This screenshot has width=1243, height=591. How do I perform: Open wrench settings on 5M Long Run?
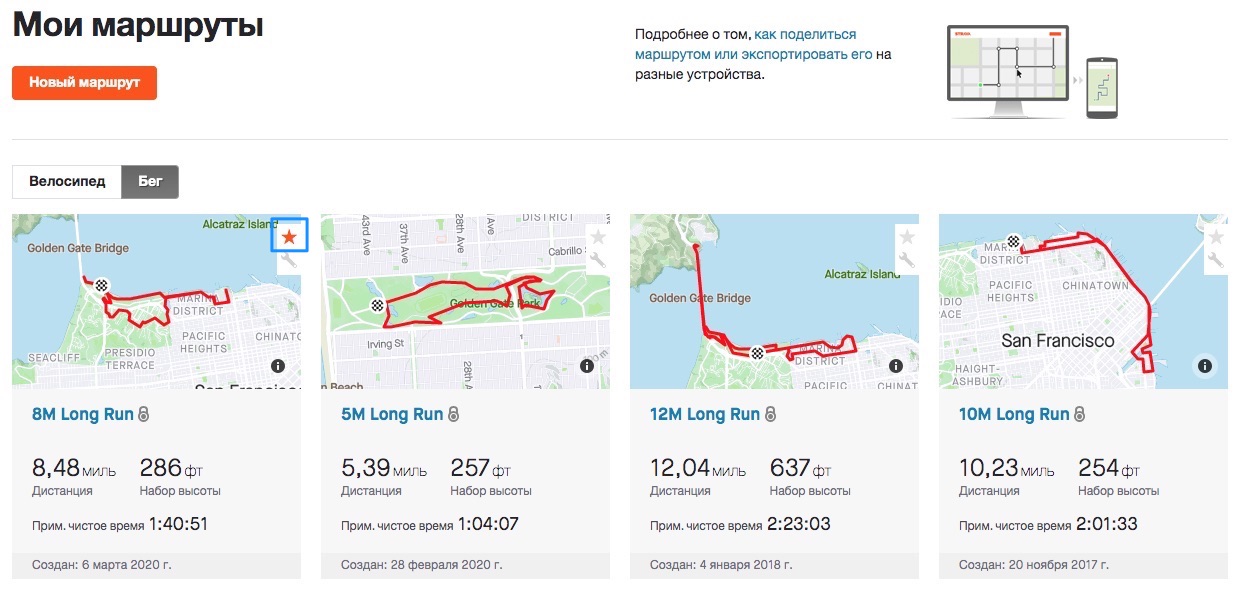pos(598,261)
